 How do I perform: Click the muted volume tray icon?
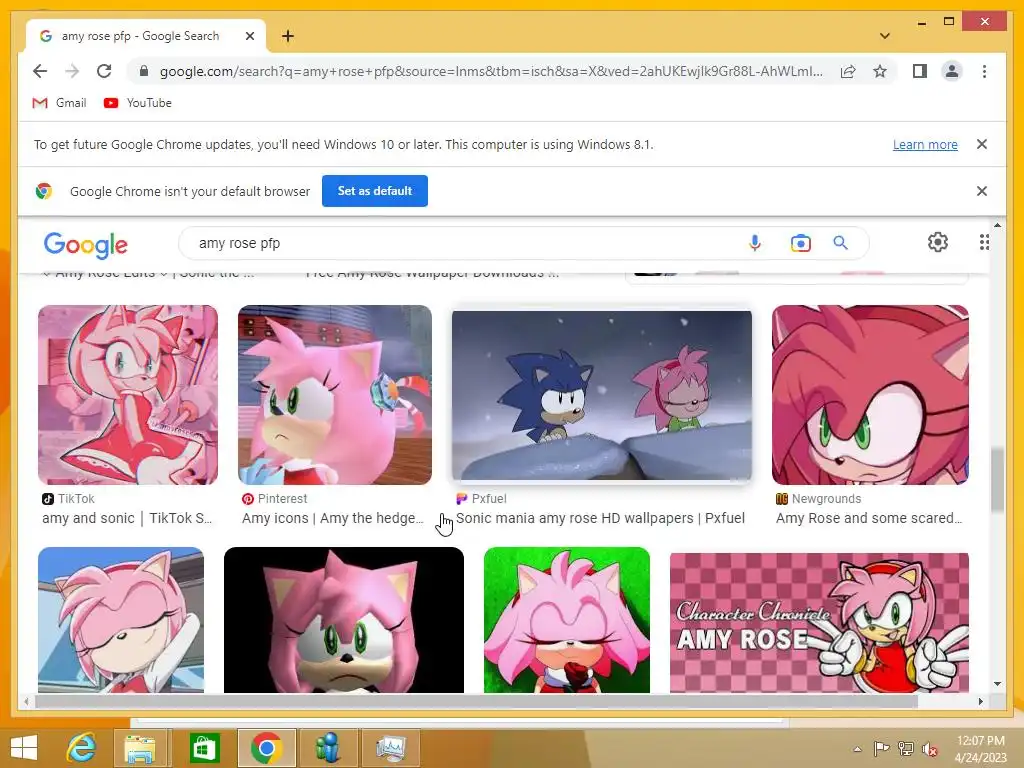tap(930, 749)
